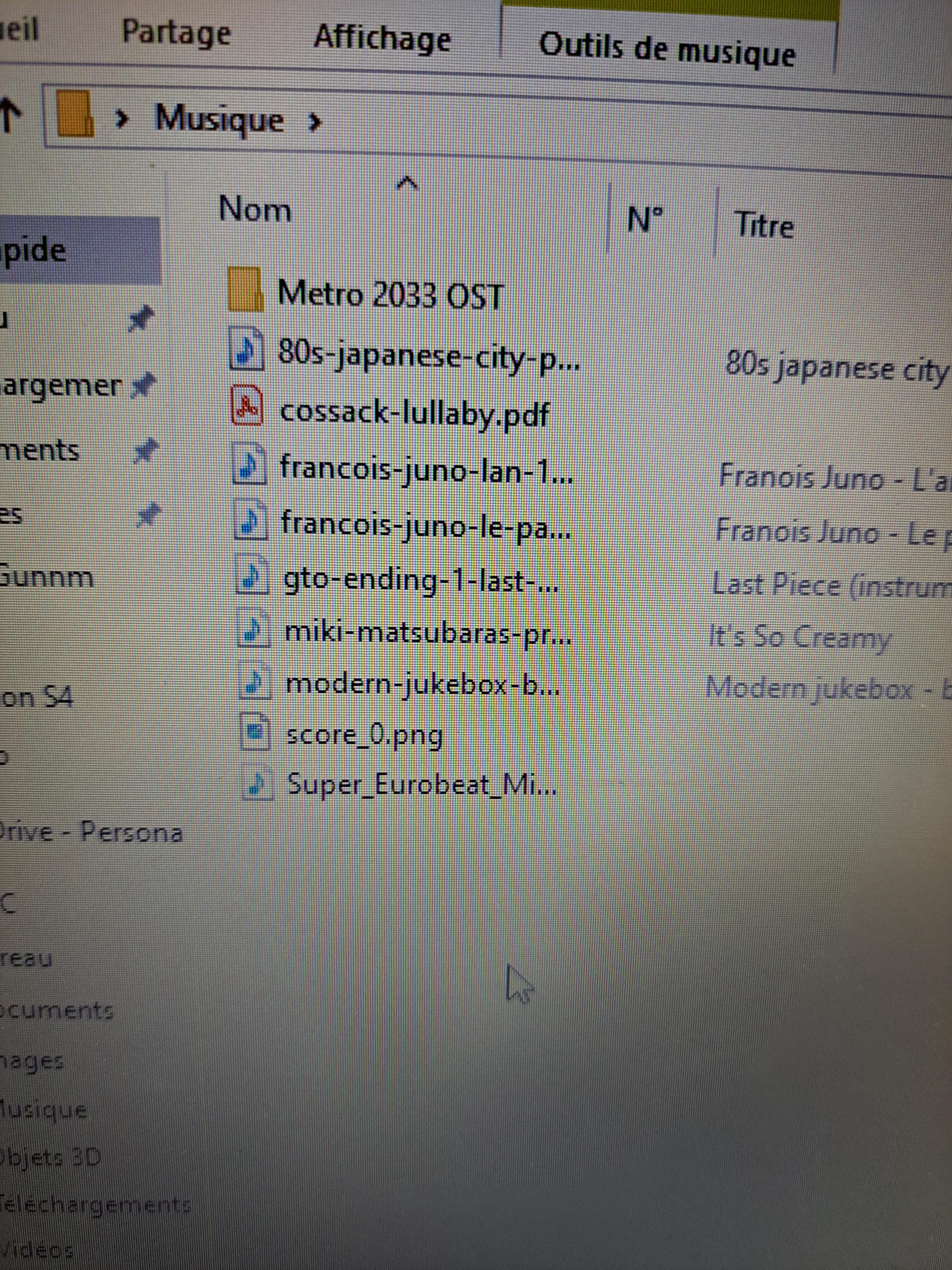Switch to Outils de musique tab
Screen dimensions: 952x1270
pos(667,49)
